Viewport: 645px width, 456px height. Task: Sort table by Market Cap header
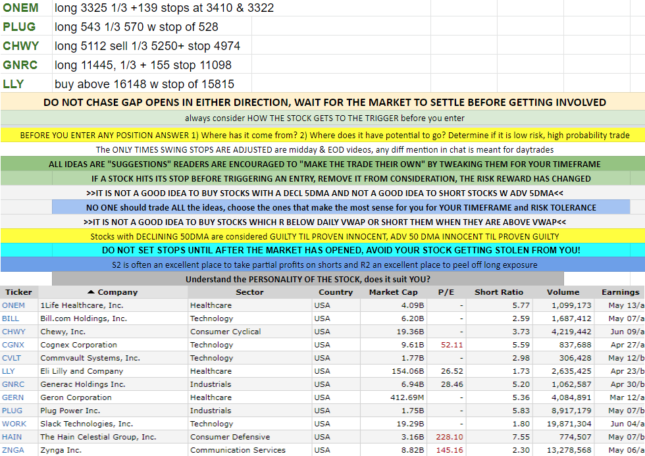pos(393,292)
